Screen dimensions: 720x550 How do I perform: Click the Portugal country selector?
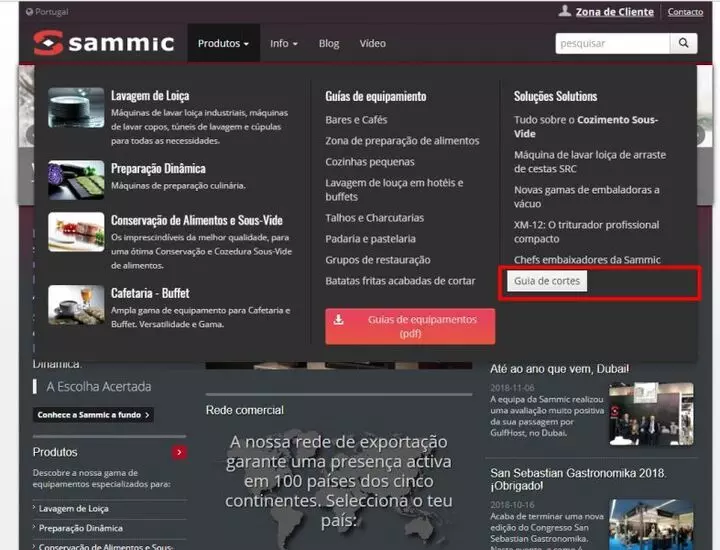point(47,12)
